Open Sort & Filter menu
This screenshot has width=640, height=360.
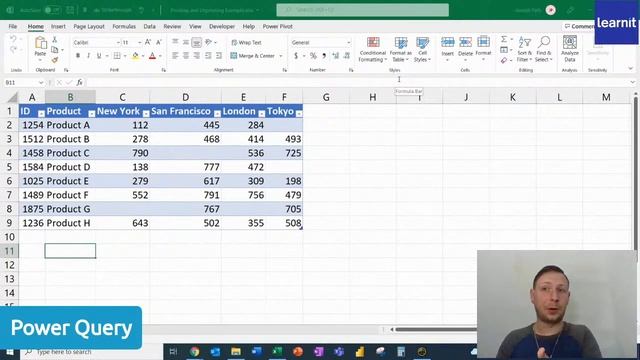[524, 49]
